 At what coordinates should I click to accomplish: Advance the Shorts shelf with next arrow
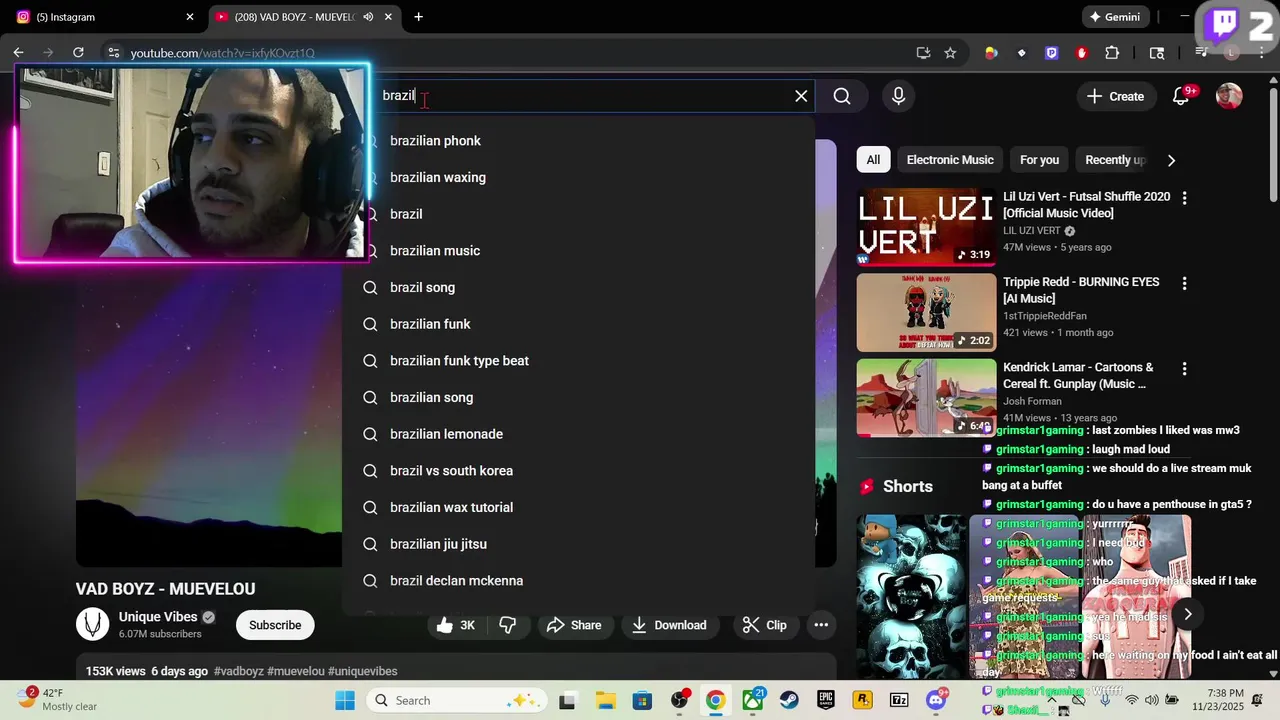click(x=1187, y=614)
